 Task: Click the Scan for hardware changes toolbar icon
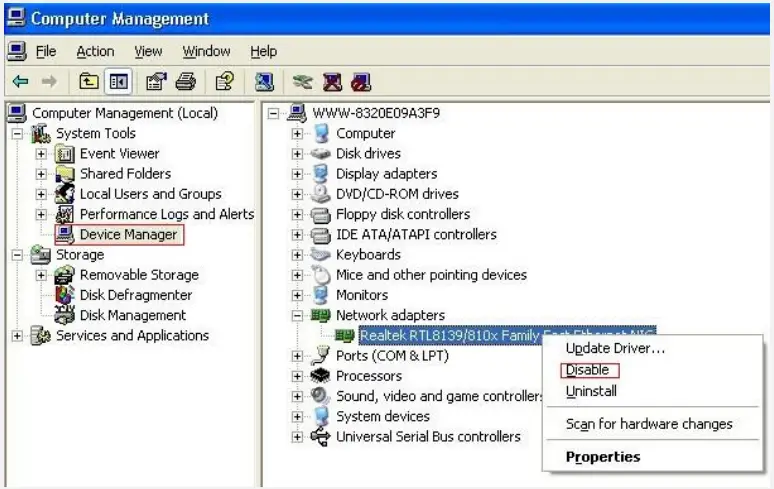click(x=264, y=81)
